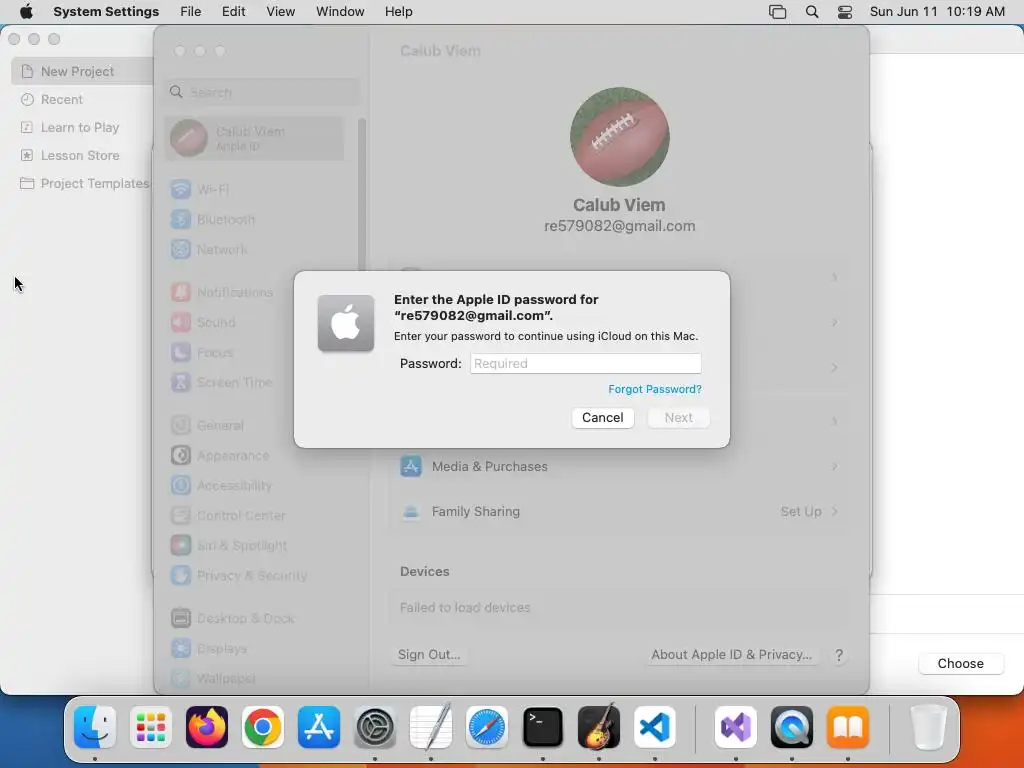Click the Choose button in GarageBand window
The width and height of the screenshot is (1024, 768).
(960, 664)
